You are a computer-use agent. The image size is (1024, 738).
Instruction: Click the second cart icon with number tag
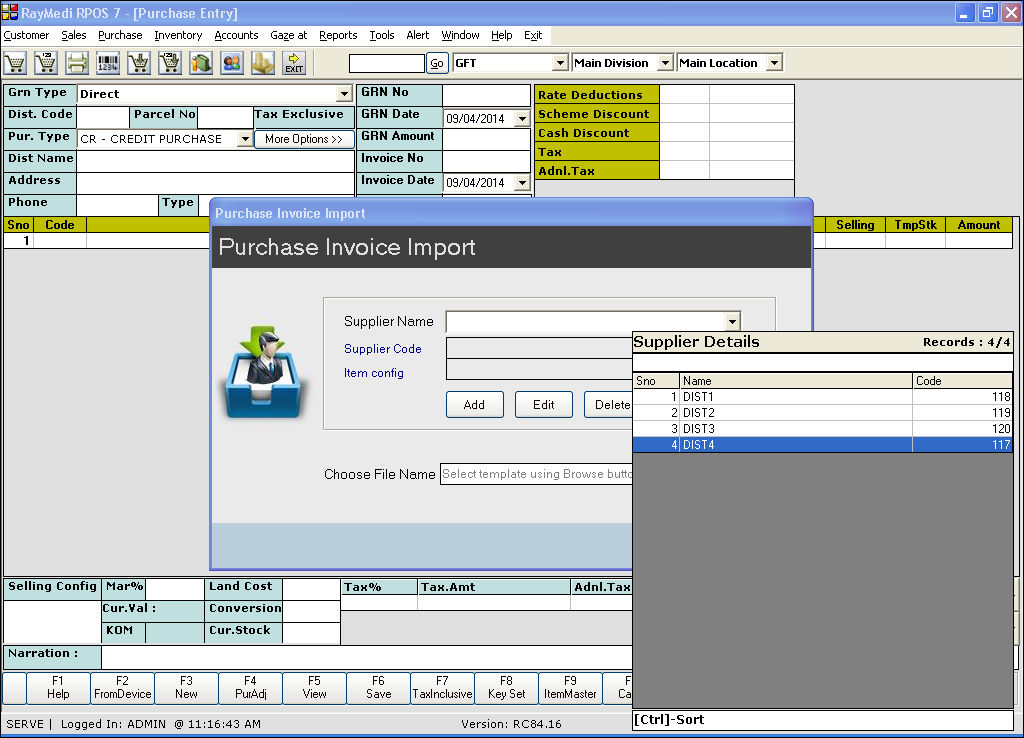click(46, 63)
